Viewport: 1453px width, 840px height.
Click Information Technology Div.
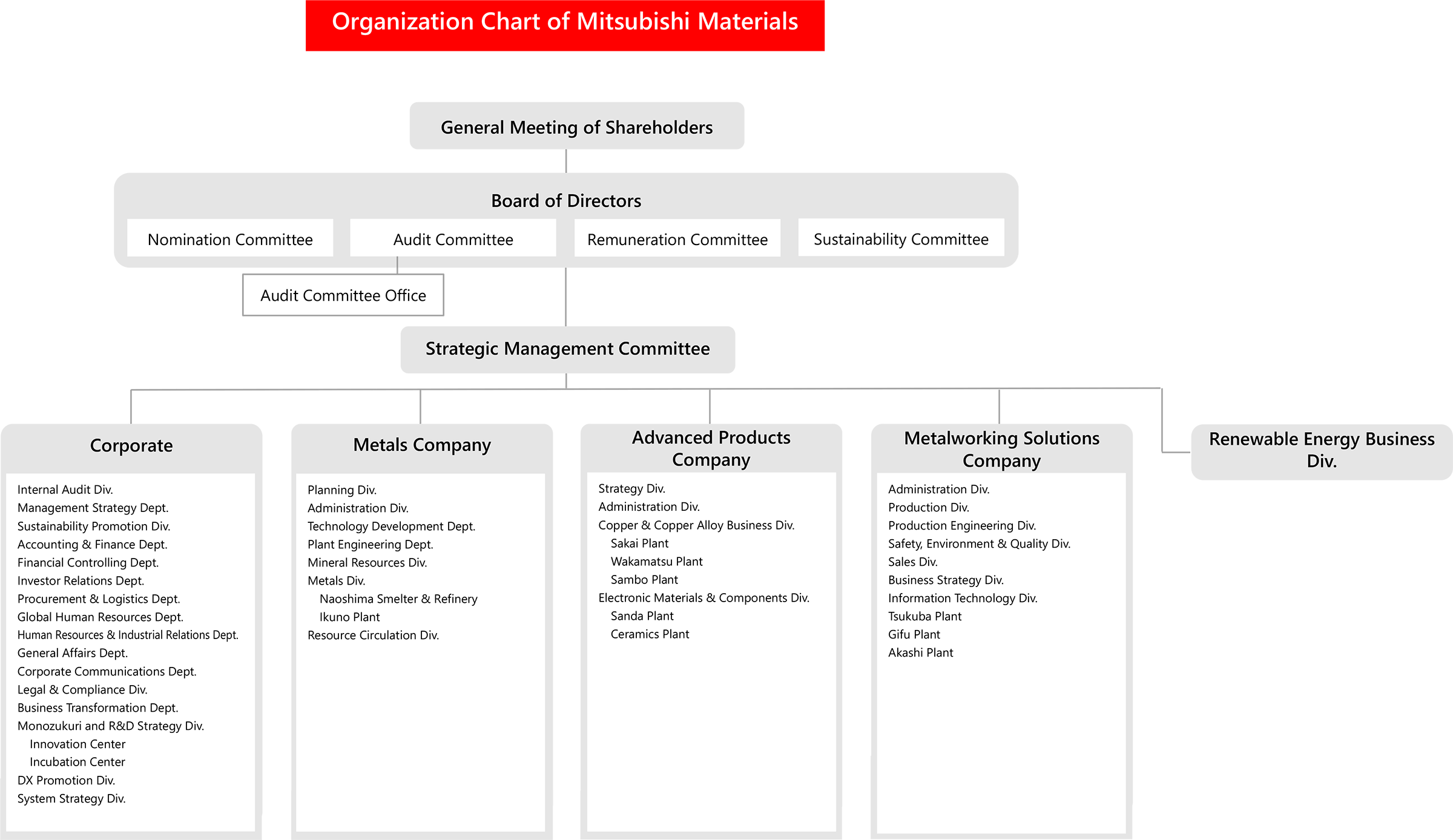(x=963, y=598)
